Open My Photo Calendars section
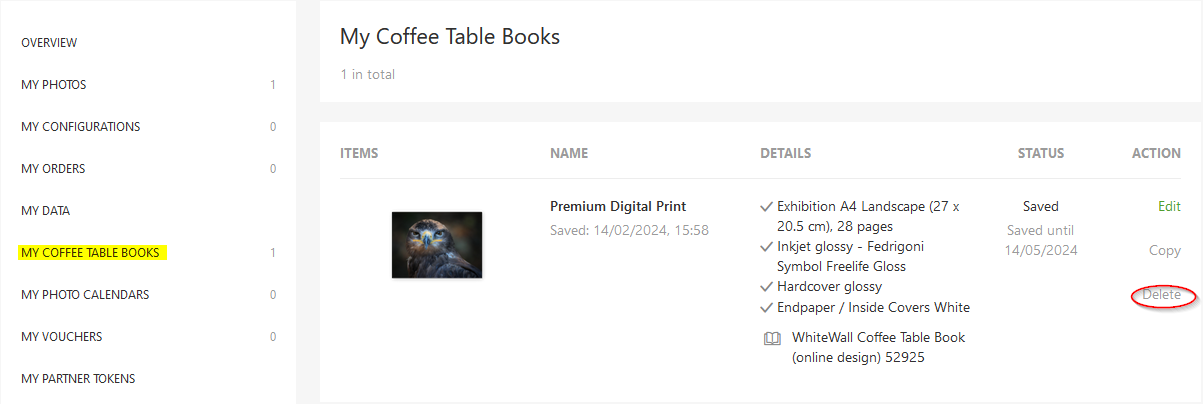Viewport: 1203px width, 404px height. (x=85, y=295)
